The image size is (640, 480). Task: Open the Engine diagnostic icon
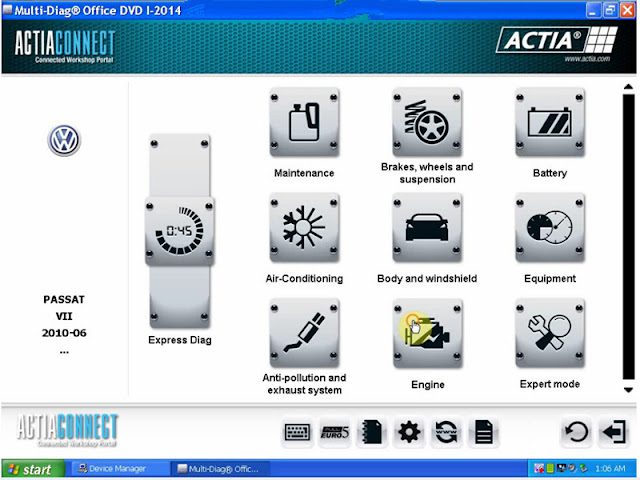click(x=427, y=333)
